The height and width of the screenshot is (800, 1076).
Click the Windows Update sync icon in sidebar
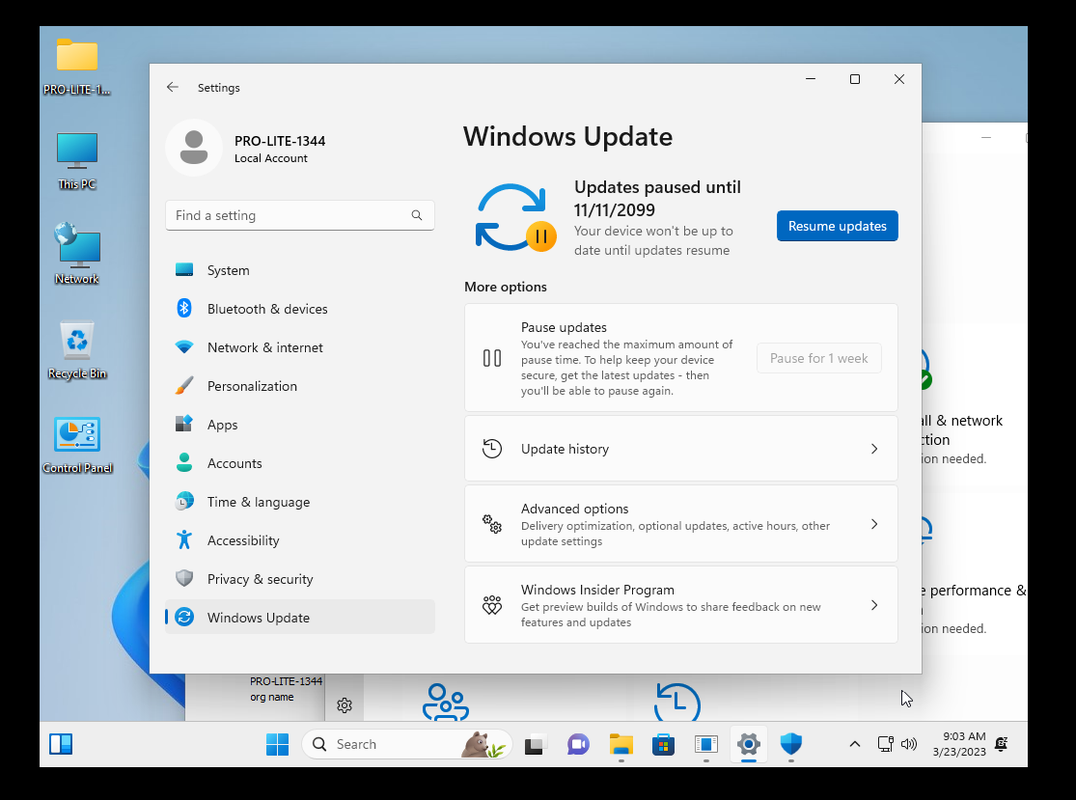[x=184, y=617]
